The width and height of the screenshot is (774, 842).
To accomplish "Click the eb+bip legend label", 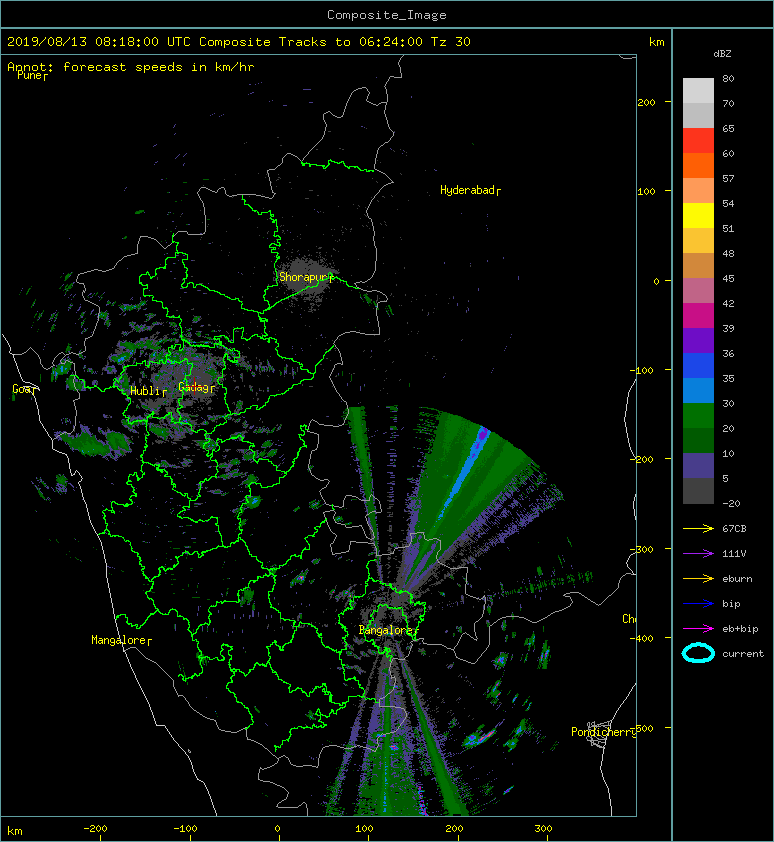I will 740,628.
